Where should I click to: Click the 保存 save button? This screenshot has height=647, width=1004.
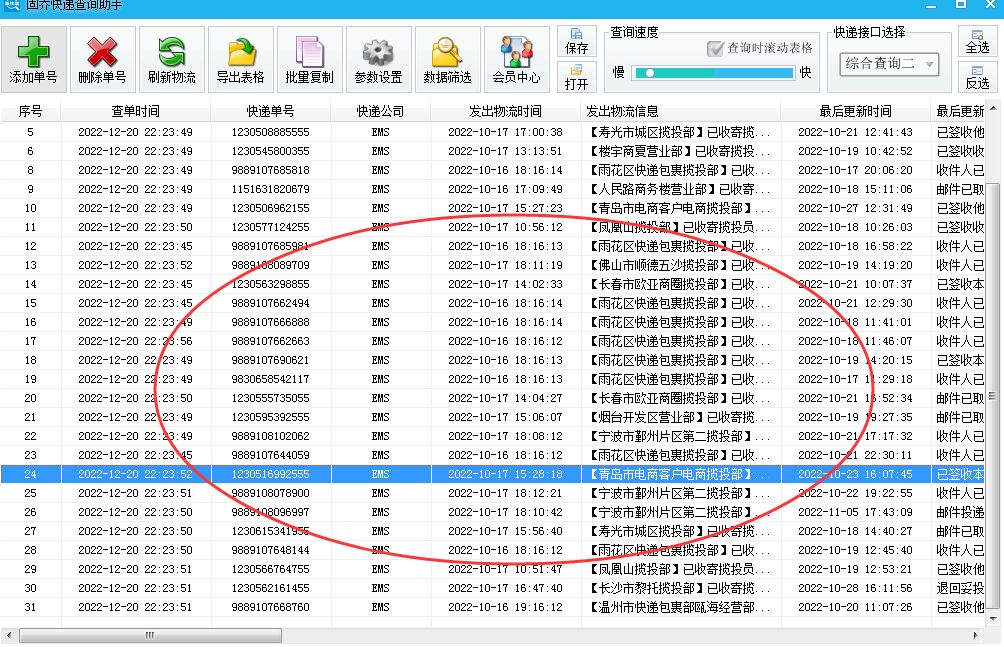[576, 42]
